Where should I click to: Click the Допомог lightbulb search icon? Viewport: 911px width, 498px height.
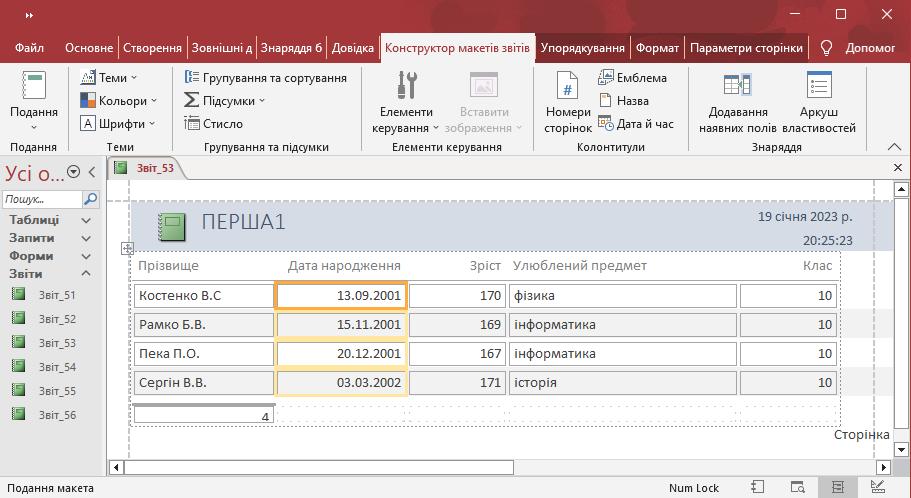pos(826,48)
